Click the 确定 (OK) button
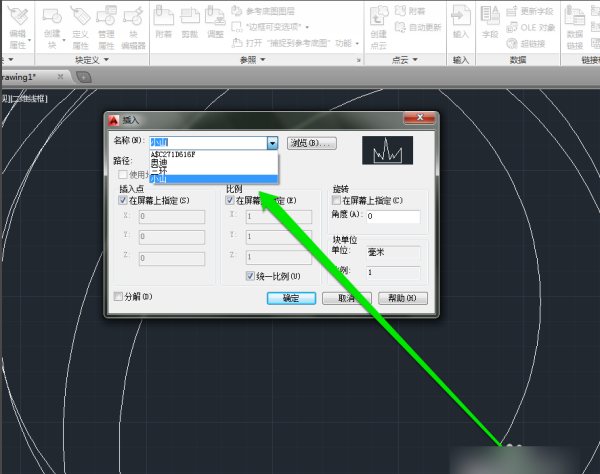Screen dimensions: 600x474 point(291,298)
